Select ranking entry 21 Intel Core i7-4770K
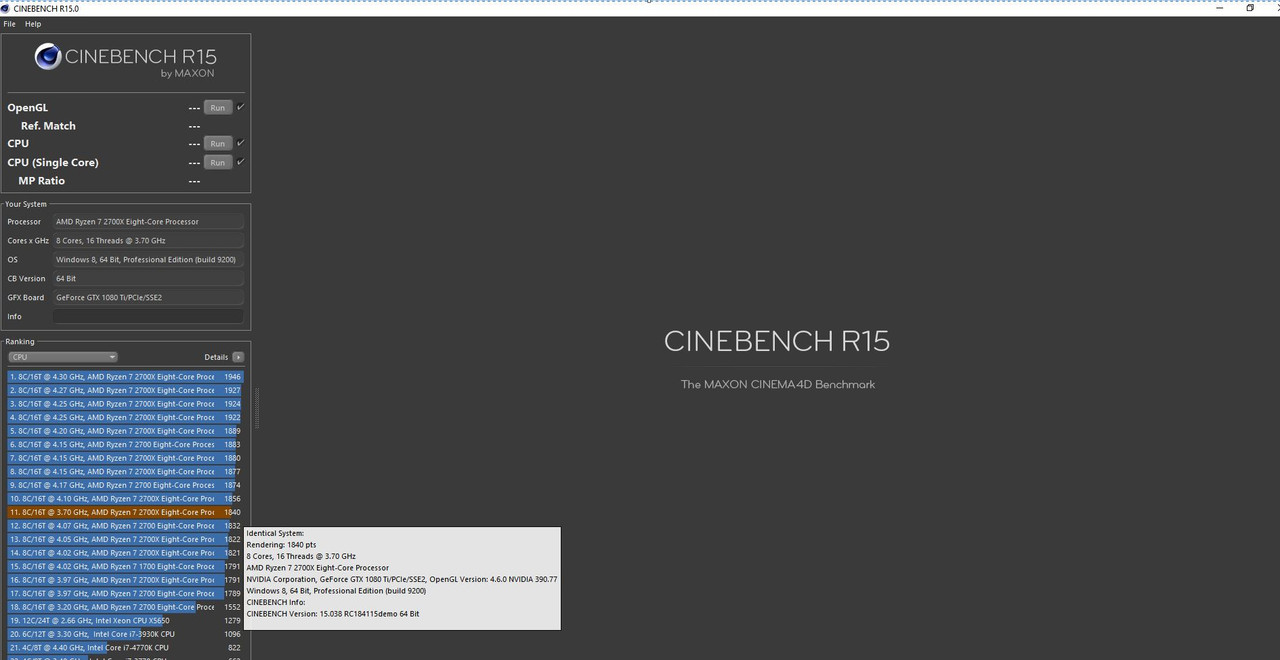The image size is (1280, 660). [x=125, y=647]
